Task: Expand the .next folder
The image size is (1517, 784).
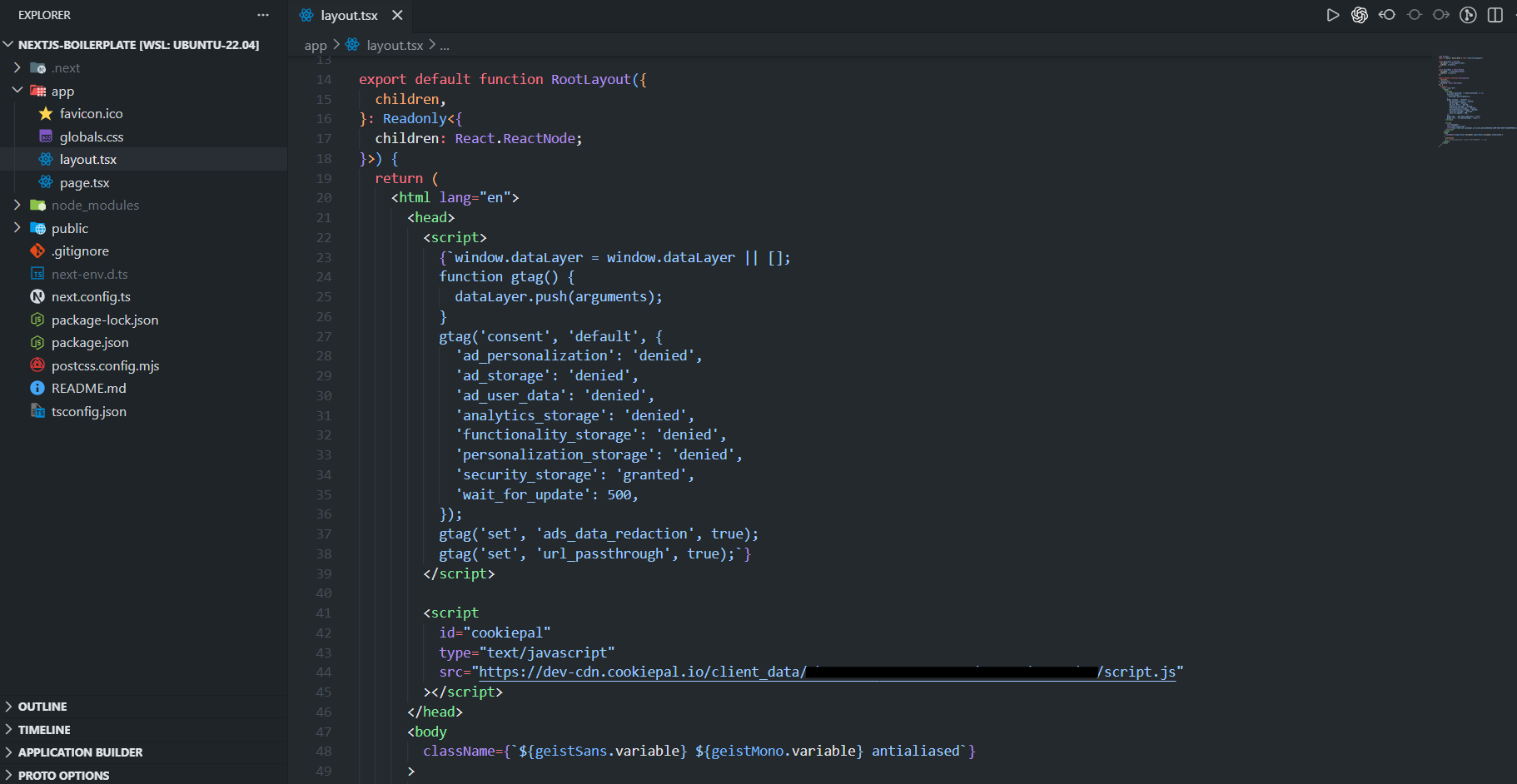Action: 16,67
